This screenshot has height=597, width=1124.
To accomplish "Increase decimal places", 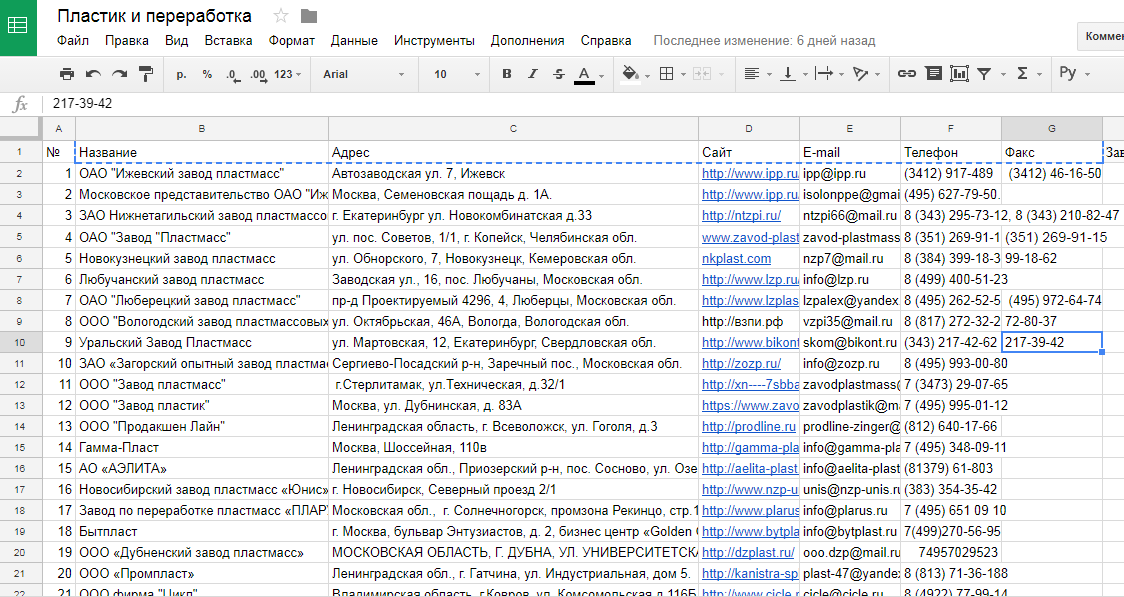I will coord(258,74).
